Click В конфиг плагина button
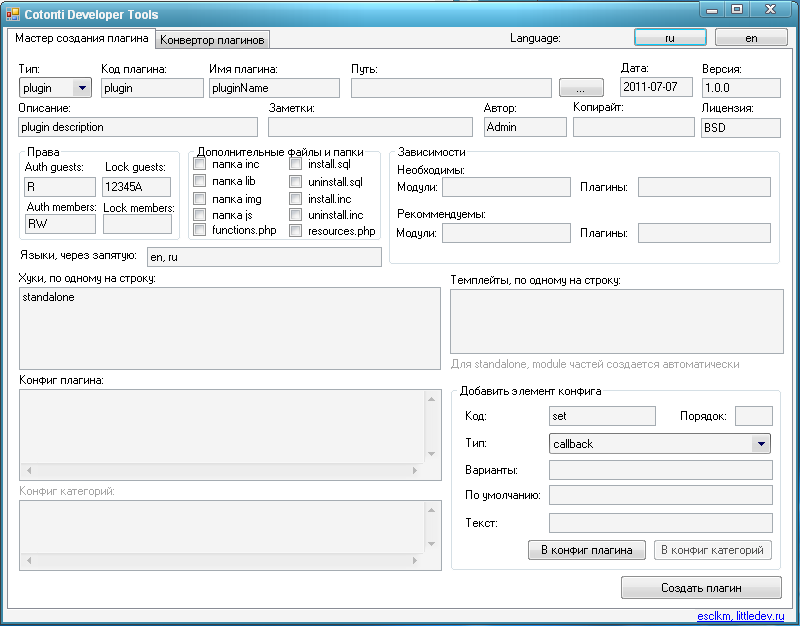Image resolution: width=800 pixels, height=626 pixels. [x=587, y=550]
